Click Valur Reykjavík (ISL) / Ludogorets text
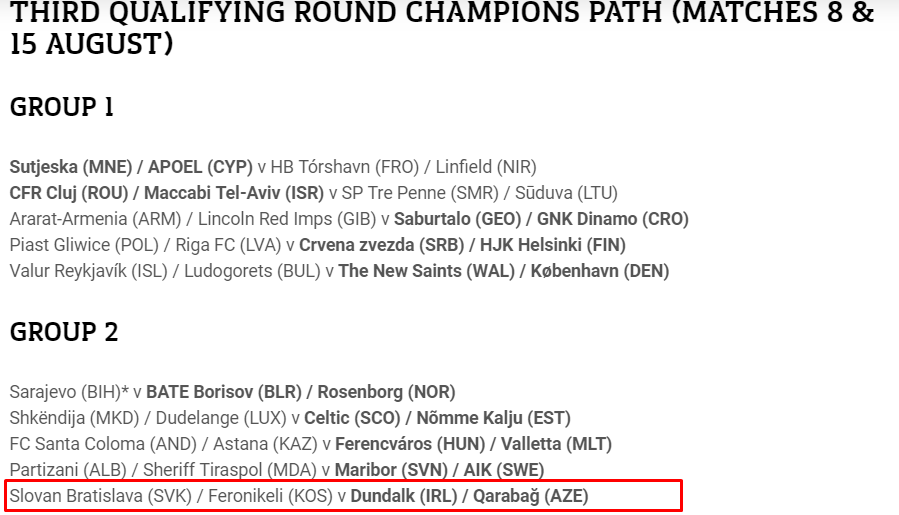The image size is (899, 515). tap(165, 271)
